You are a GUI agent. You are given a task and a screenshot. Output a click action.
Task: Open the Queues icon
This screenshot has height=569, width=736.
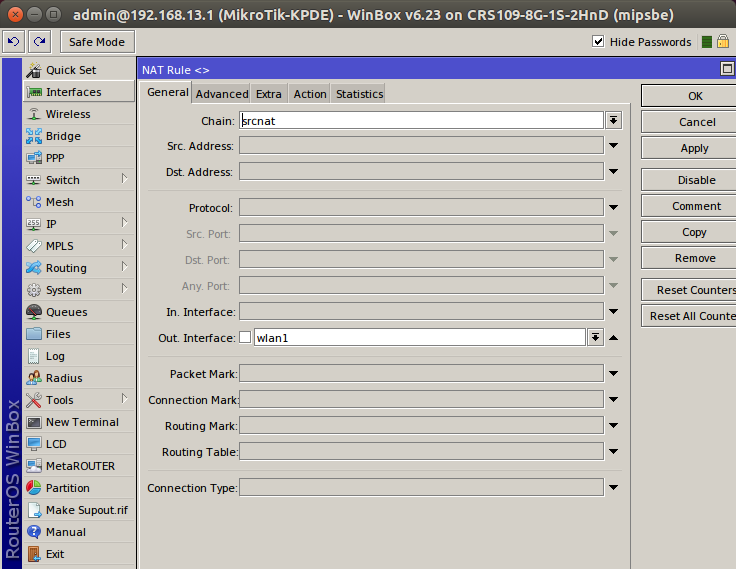click(34, 312)
